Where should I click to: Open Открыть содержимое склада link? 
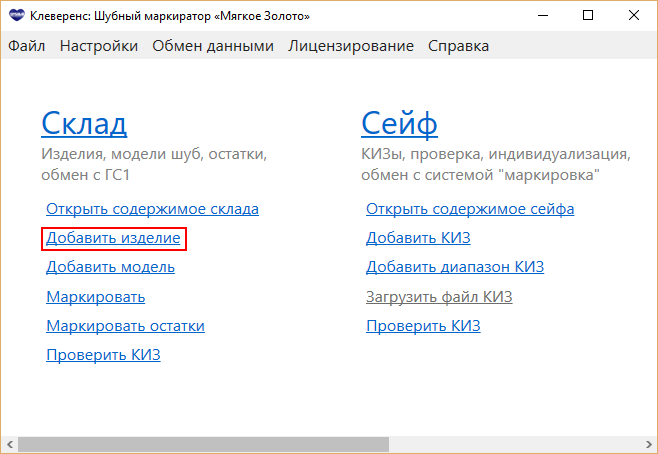click(152, 209)
